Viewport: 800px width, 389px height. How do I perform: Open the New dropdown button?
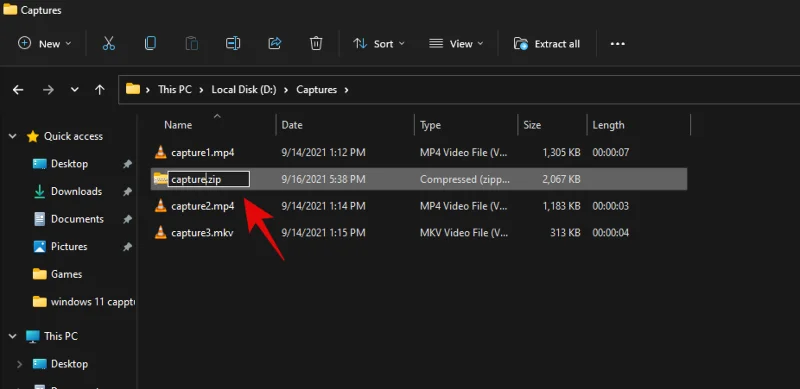click(x=44, y=44)
